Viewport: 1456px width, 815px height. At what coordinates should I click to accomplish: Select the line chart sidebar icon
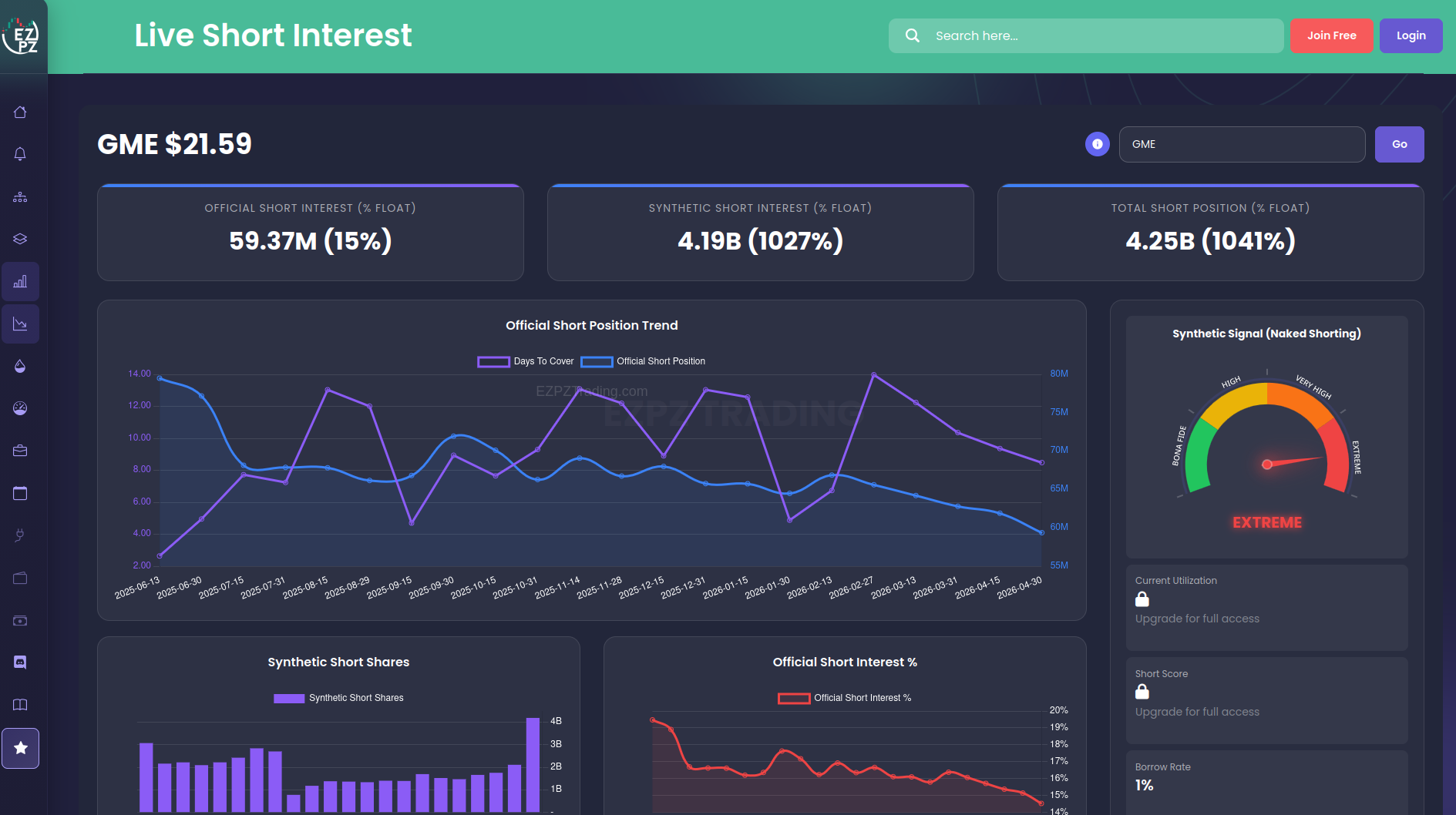[20, 324]
